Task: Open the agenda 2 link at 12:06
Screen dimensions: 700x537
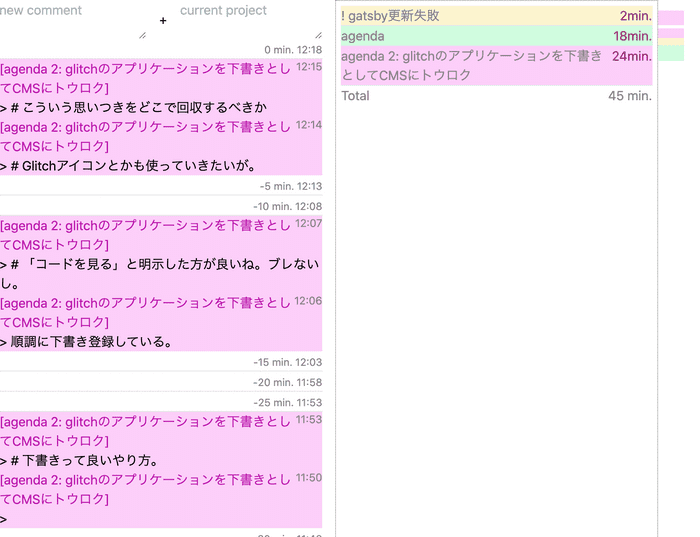Action: click(x=146, y=312)
